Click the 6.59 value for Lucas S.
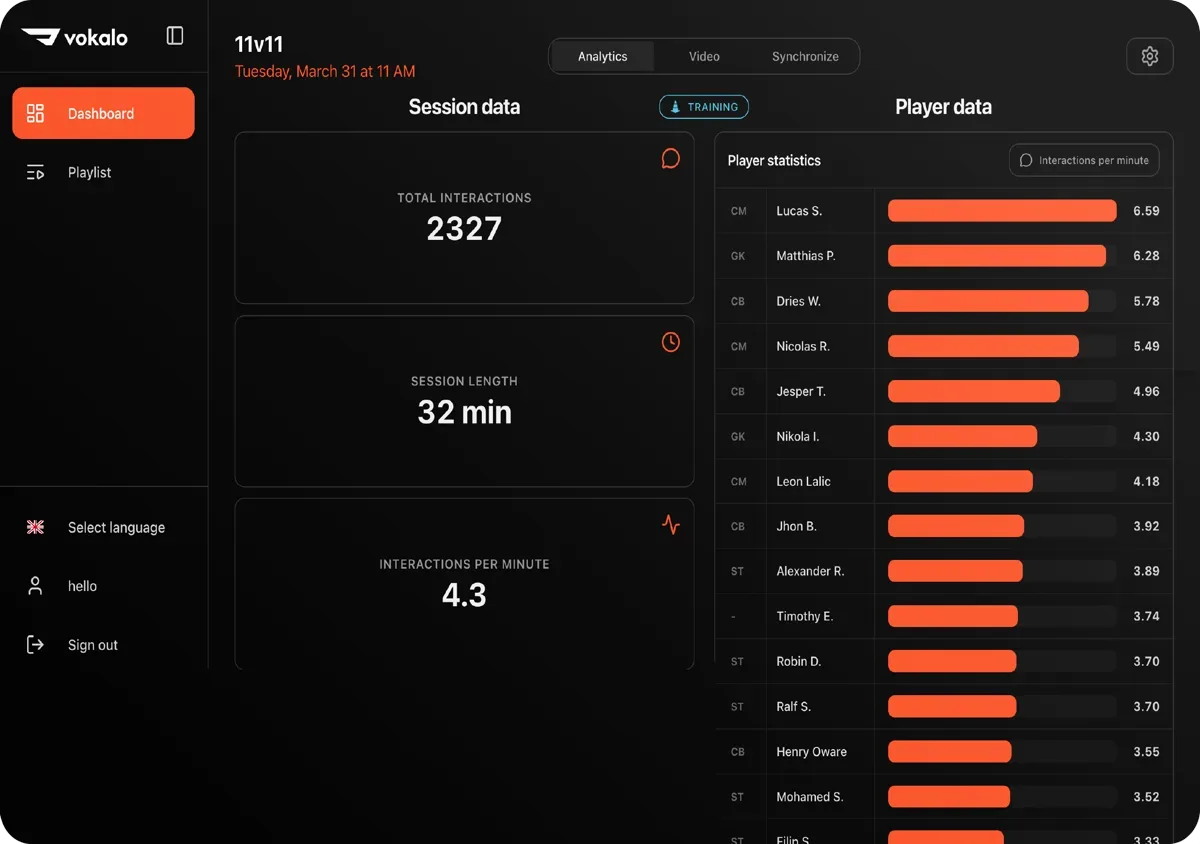This screenshot has height=844, width=1200. click(x=1146, y=211)
